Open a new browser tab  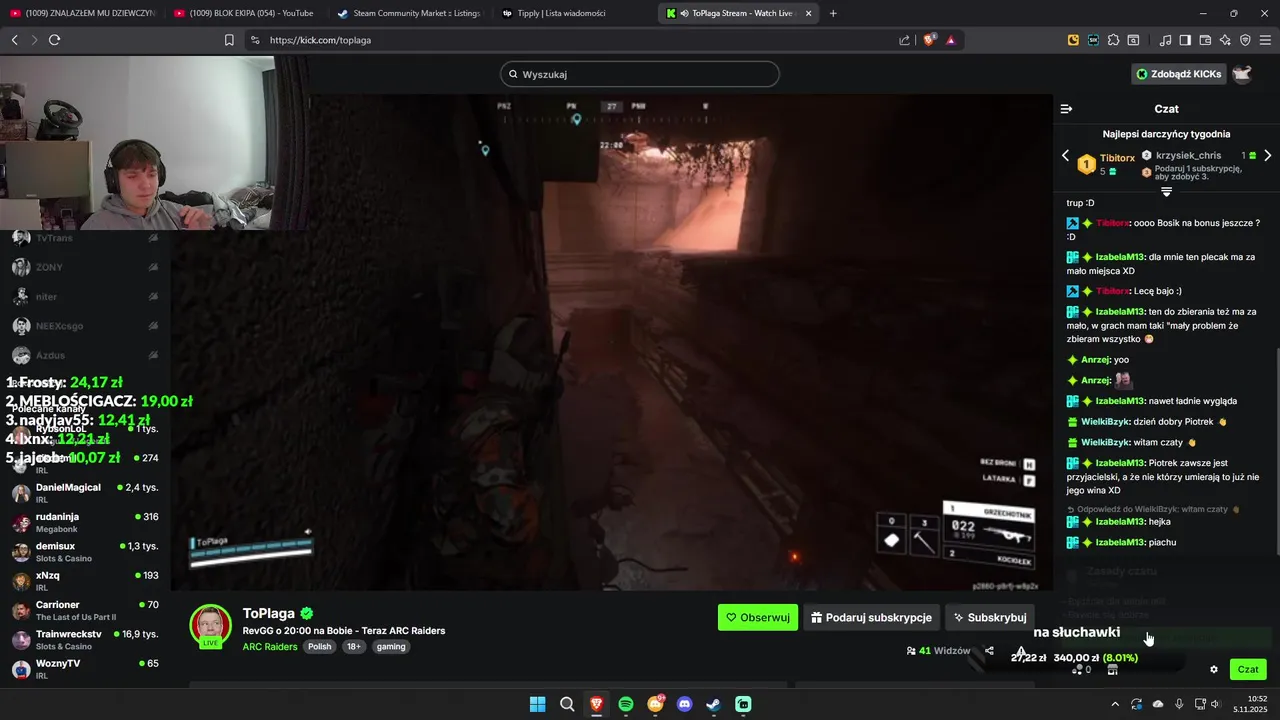click(x=833, y=13)
